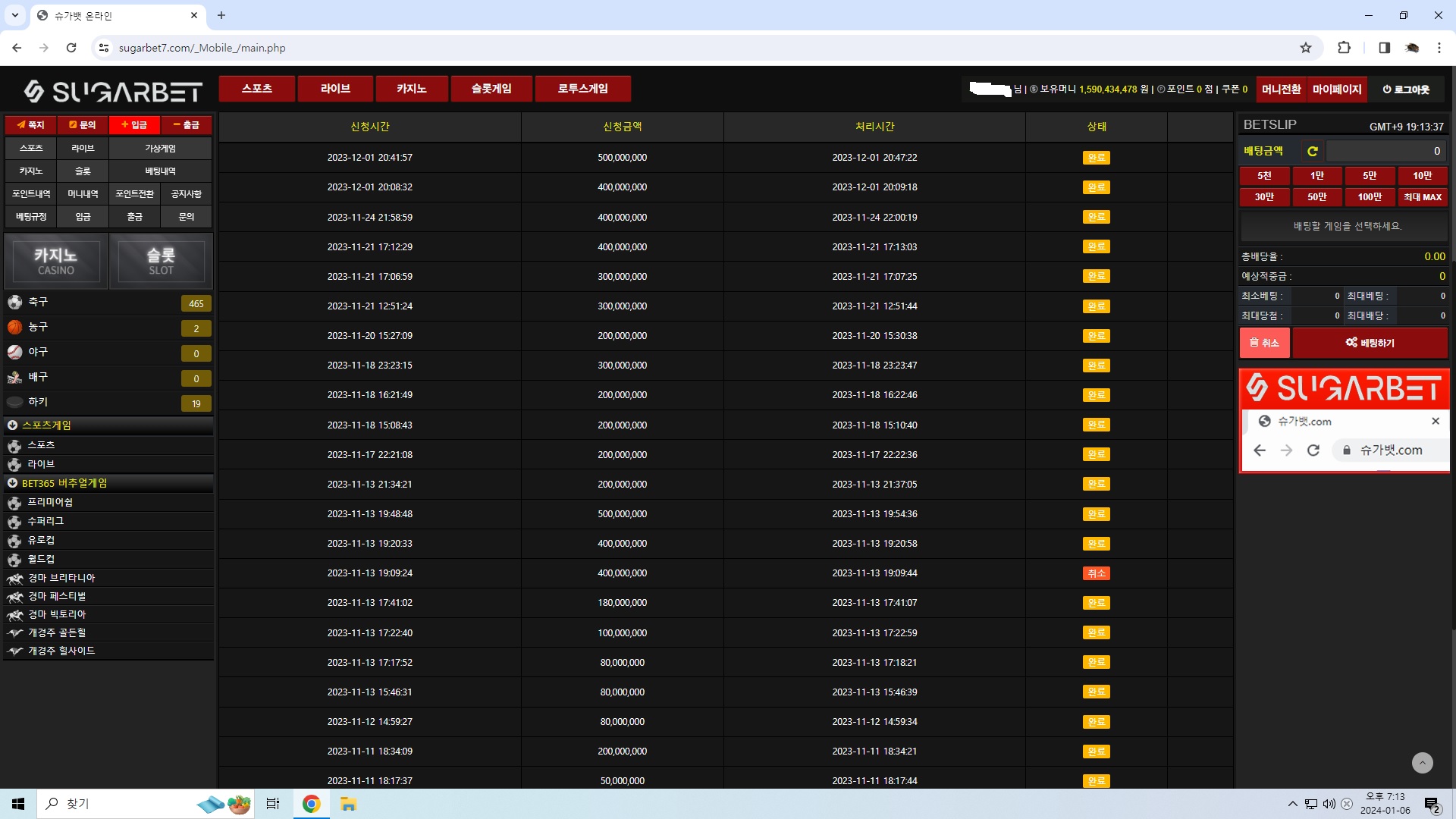Click the SUGARBET logo in header
The width and height of the screenshot is (1456, 819).
coord(113,92)
